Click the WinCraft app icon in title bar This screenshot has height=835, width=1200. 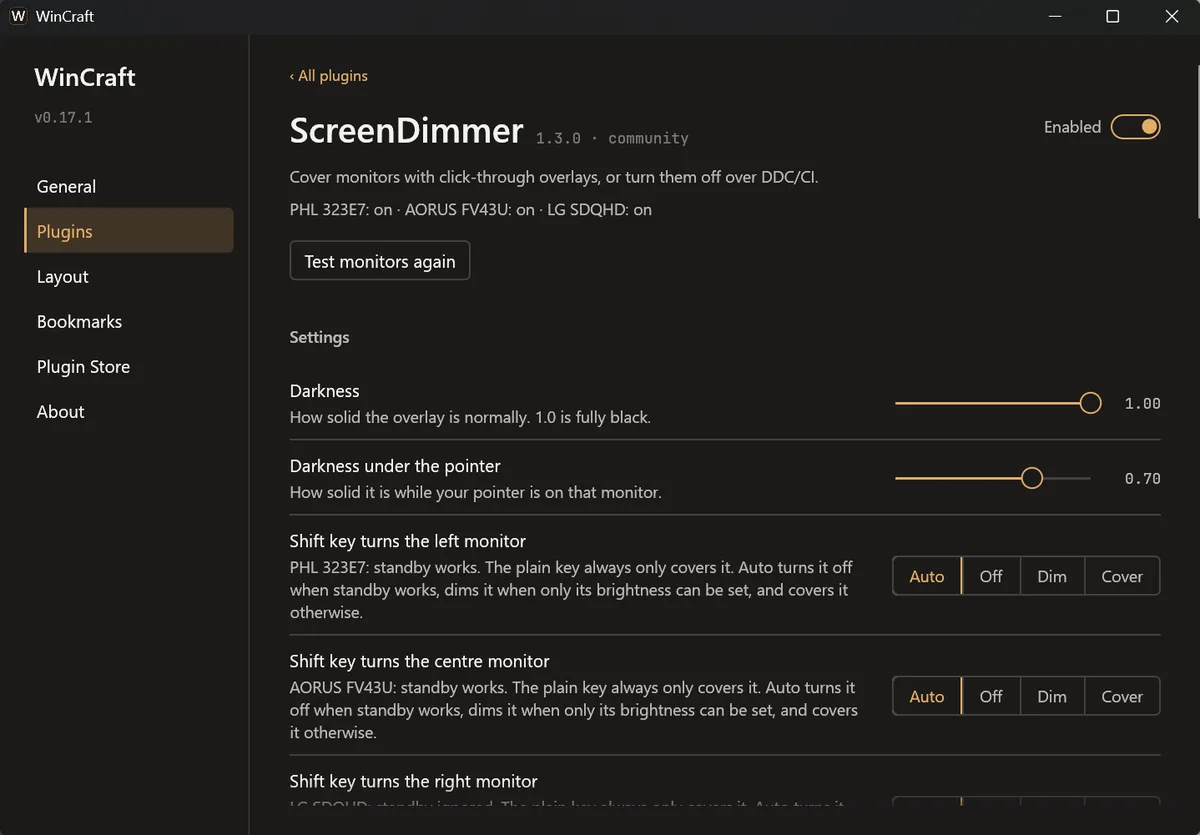(18, 17)
